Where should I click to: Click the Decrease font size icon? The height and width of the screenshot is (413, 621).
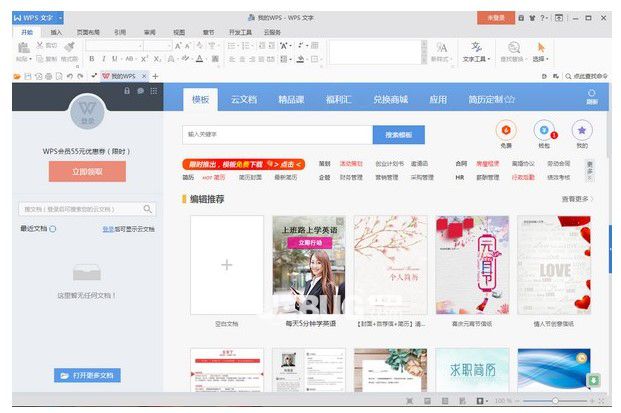pyautogui.click(x=188, y=46)
